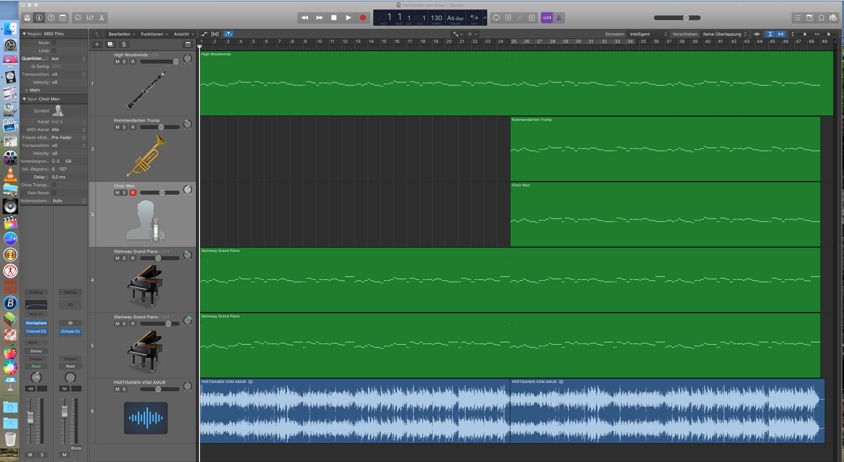Open the Funktionen menu

tap(154, 34)
